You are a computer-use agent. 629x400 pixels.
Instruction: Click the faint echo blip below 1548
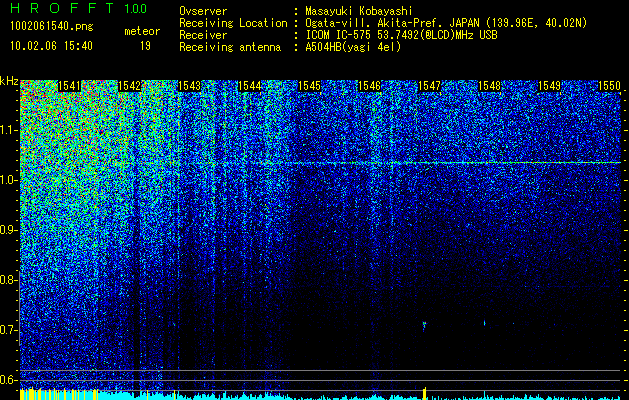[x=485, y=323]
